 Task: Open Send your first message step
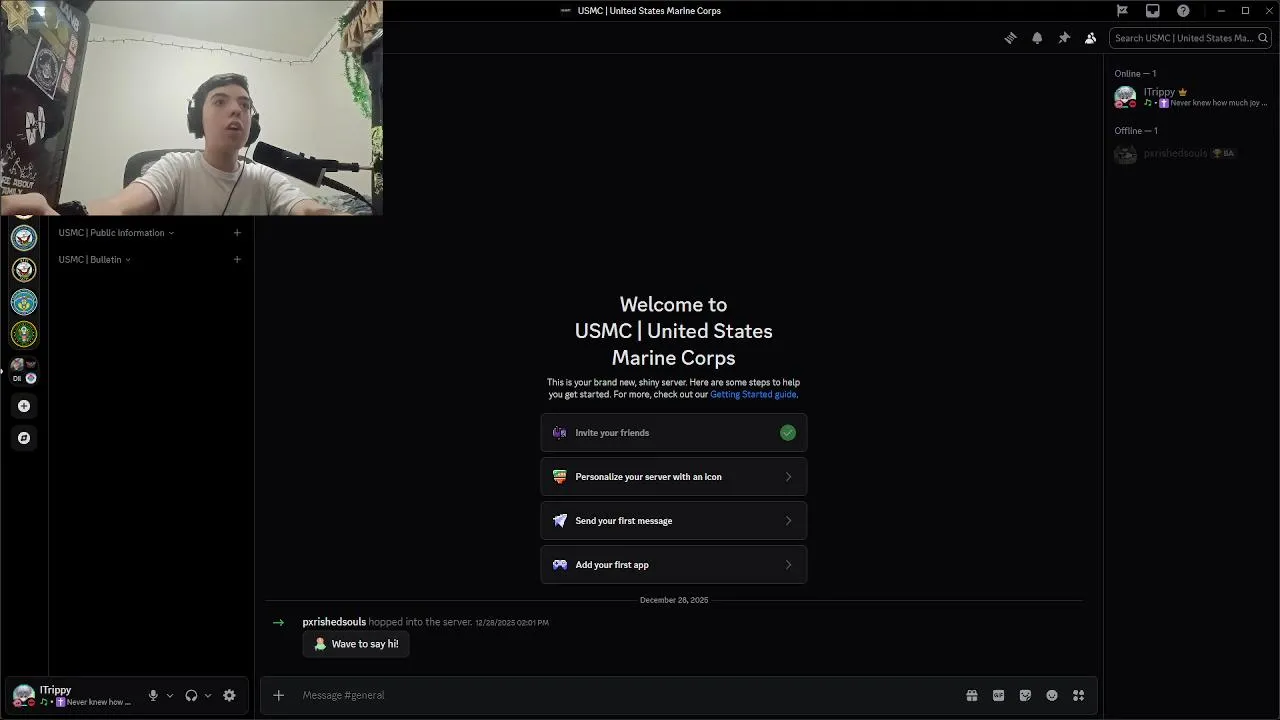click(x=674, y=521)
